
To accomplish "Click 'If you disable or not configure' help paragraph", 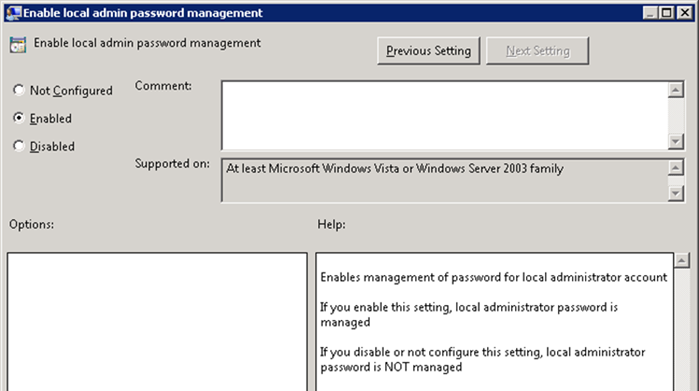I will pyautogui.click(x=482, y=359).
